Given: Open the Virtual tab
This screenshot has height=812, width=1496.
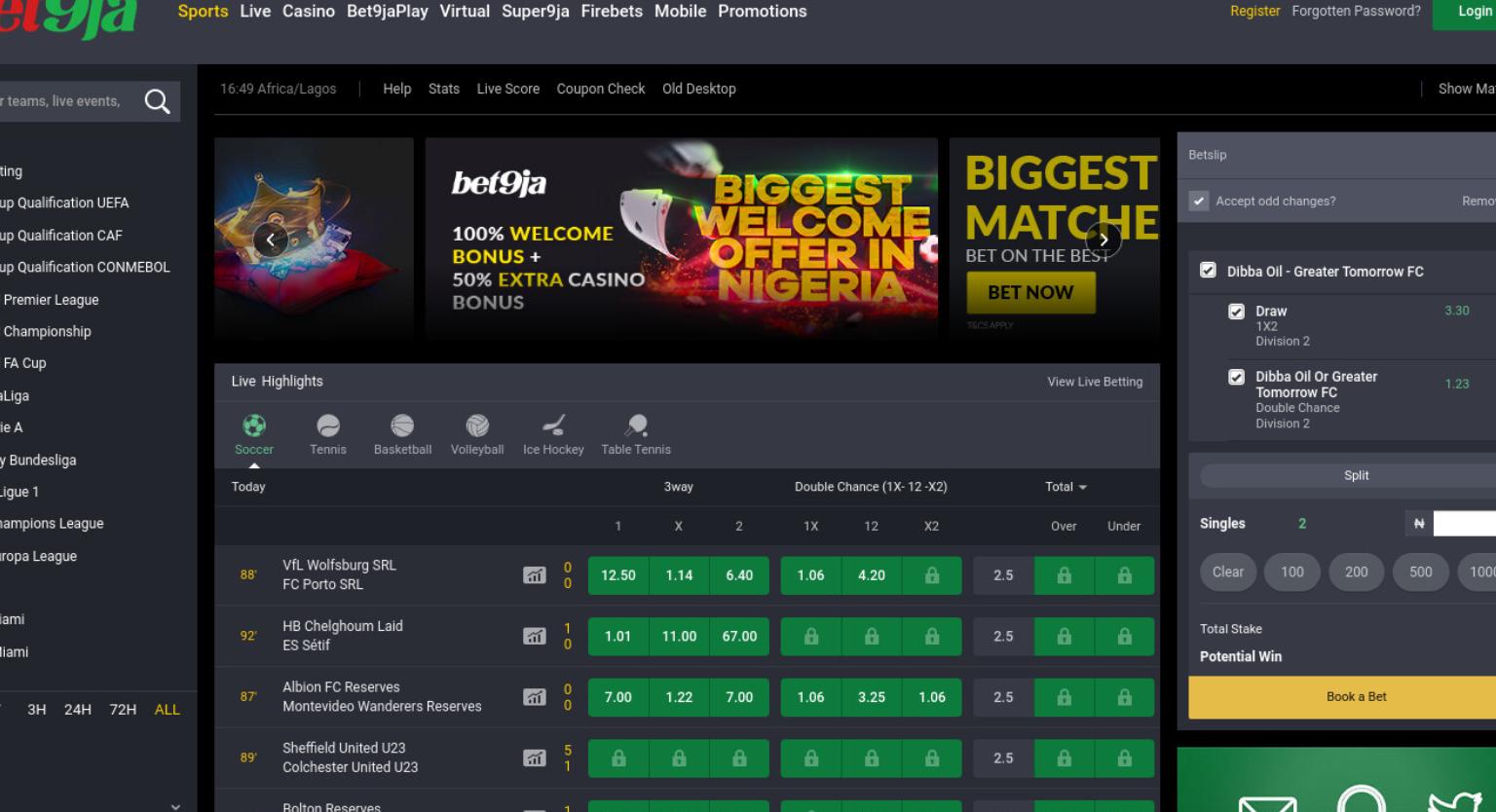Looking at the screenshot, I should pos(465,12).
